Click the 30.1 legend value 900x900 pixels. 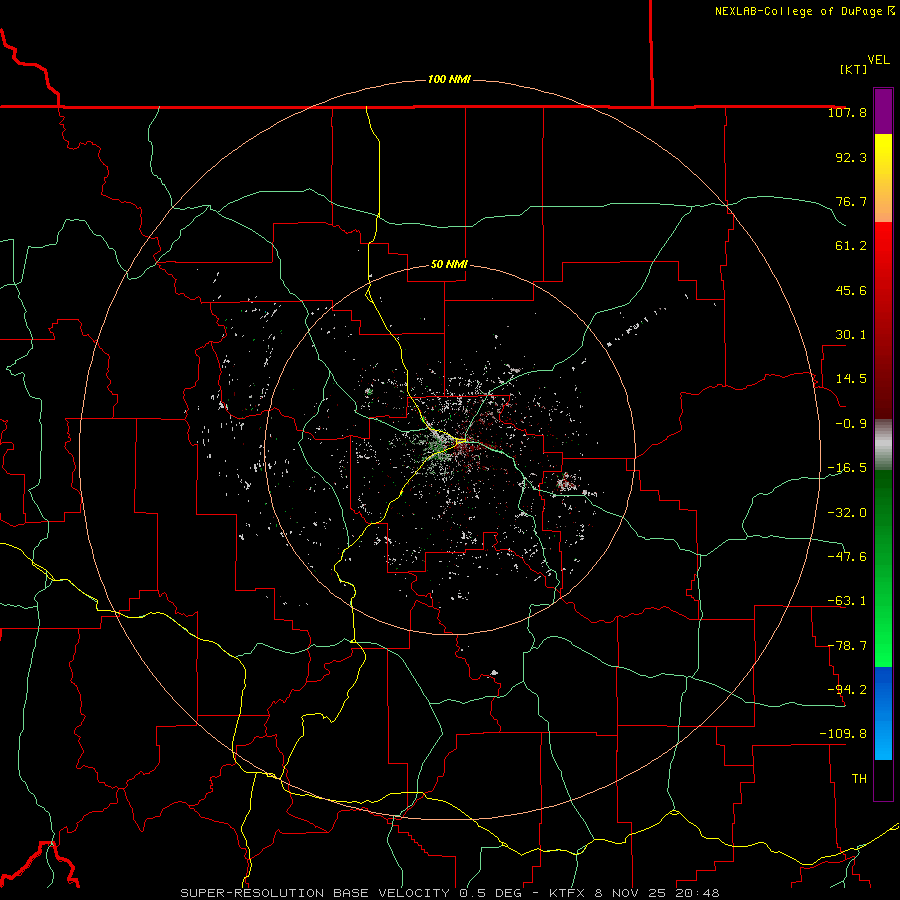(851, 335)
